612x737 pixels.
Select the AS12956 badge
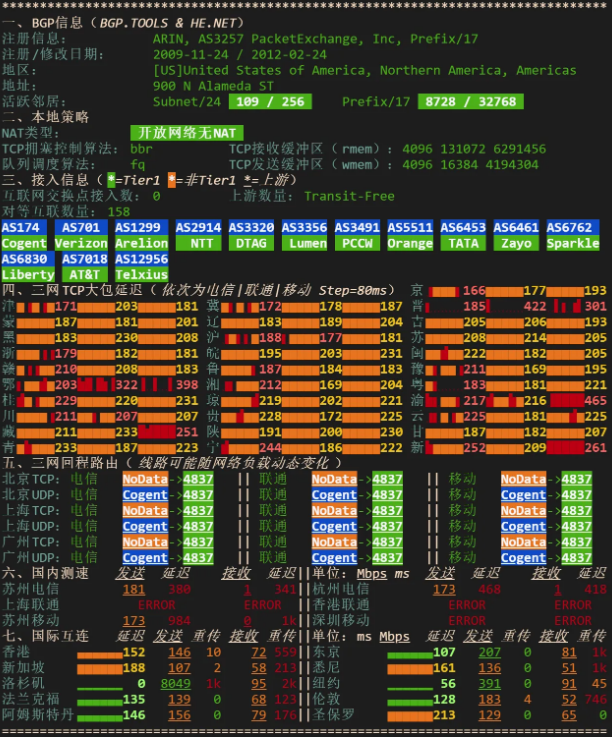141,259
